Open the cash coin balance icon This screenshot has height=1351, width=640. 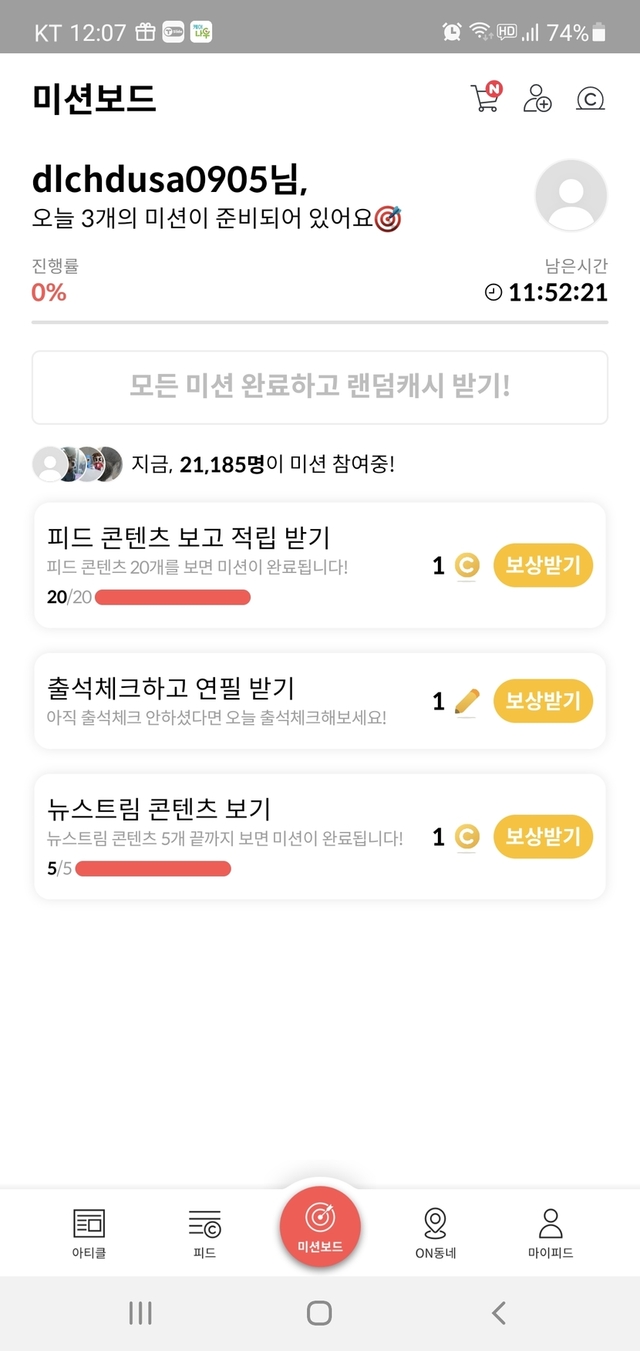[x=591, y=98]
